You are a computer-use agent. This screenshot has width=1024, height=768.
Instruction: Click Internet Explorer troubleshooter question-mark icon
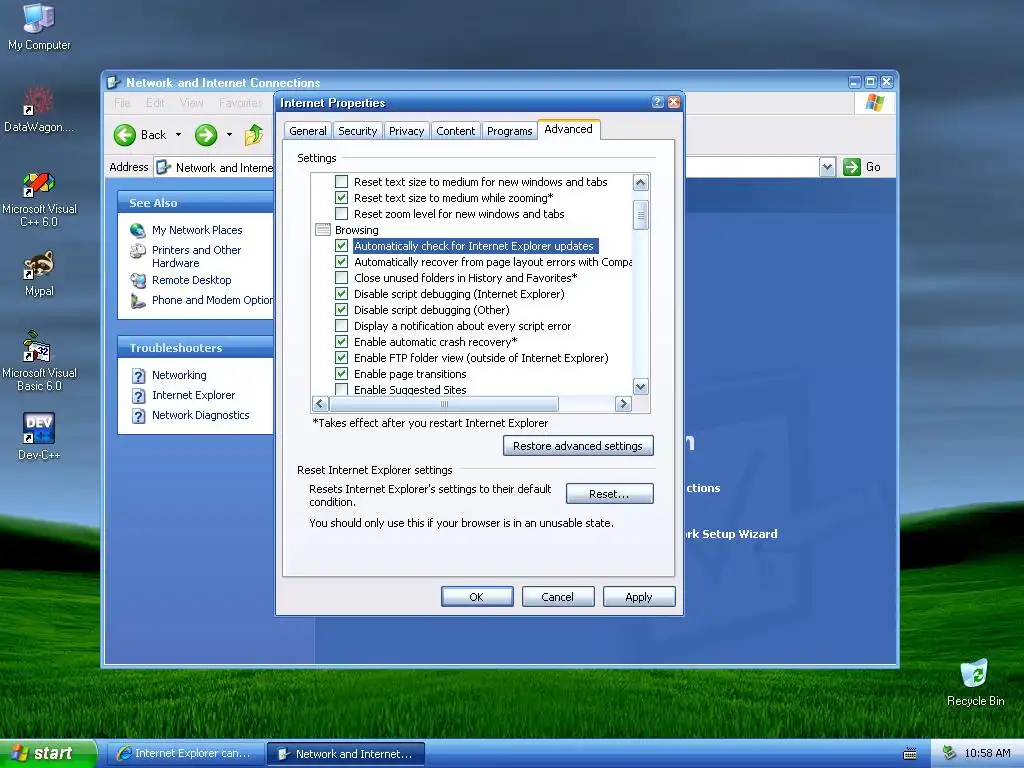138,396
